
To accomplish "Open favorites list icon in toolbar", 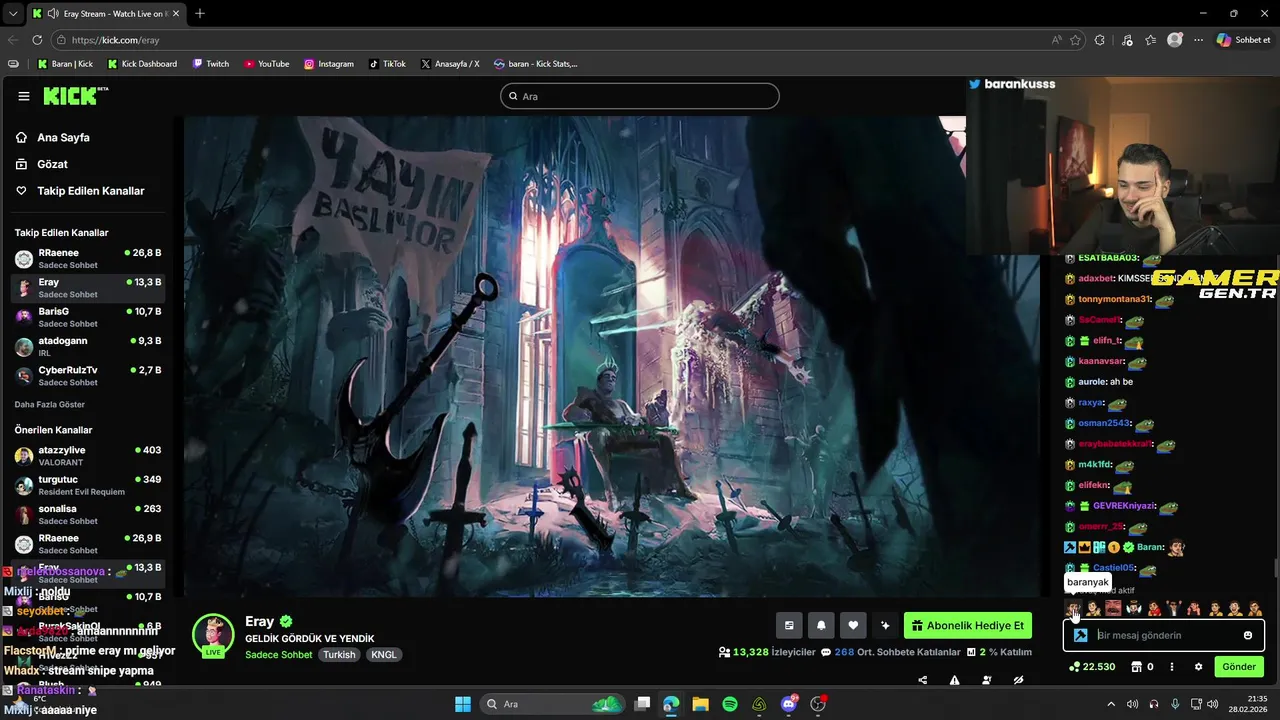I will [1151, 40].
